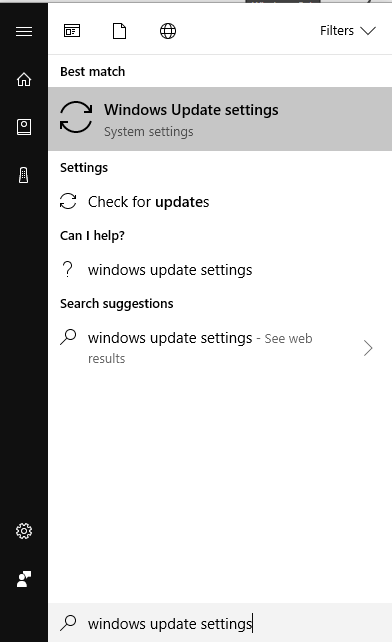Open windows update settings web results
The image size is (392, 642).
(220, 348)
